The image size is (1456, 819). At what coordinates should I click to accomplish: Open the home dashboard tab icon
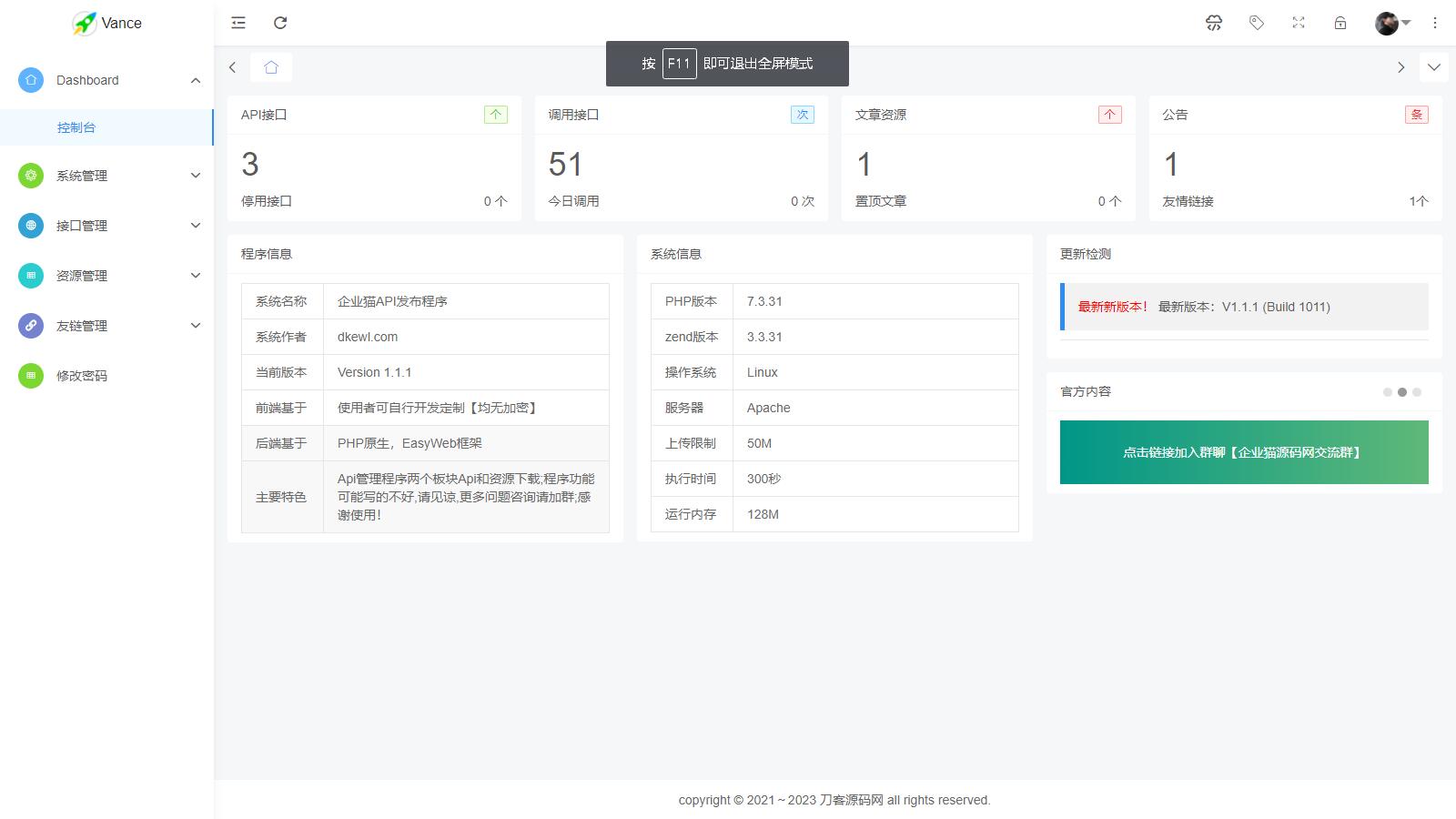tap(270, 66)
